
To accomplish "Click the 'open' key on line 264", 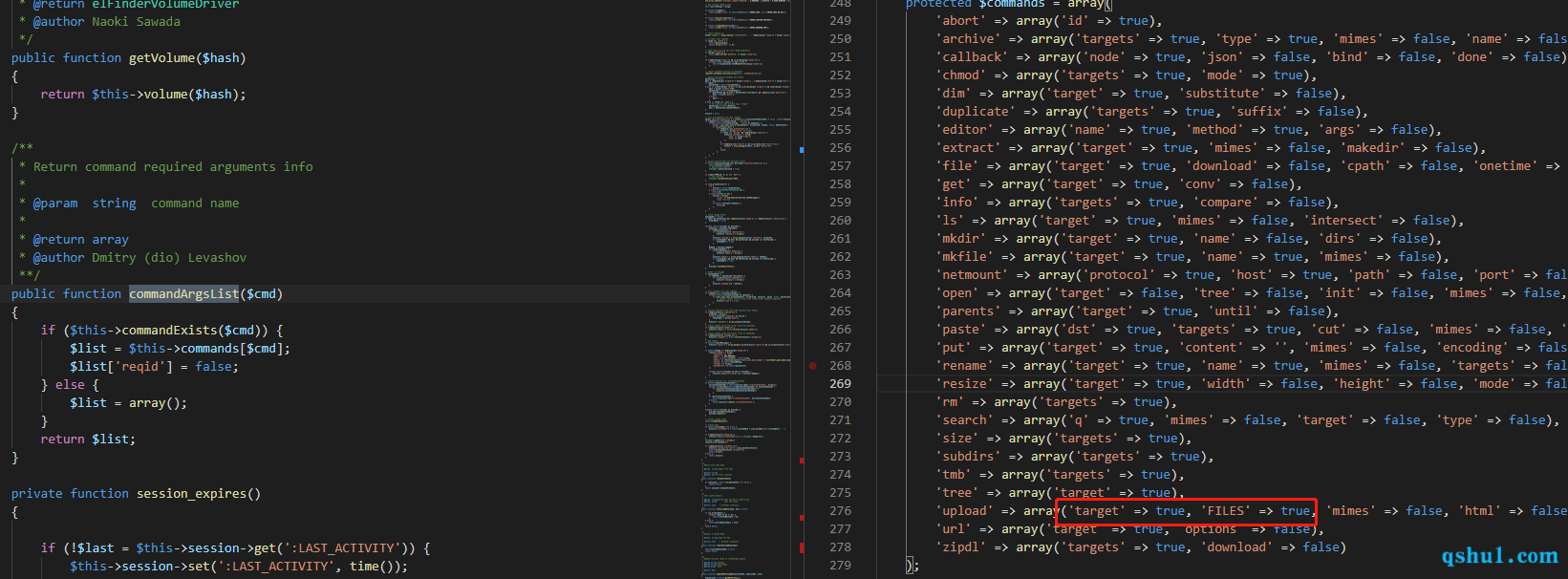I will click(x=957, y=293).
